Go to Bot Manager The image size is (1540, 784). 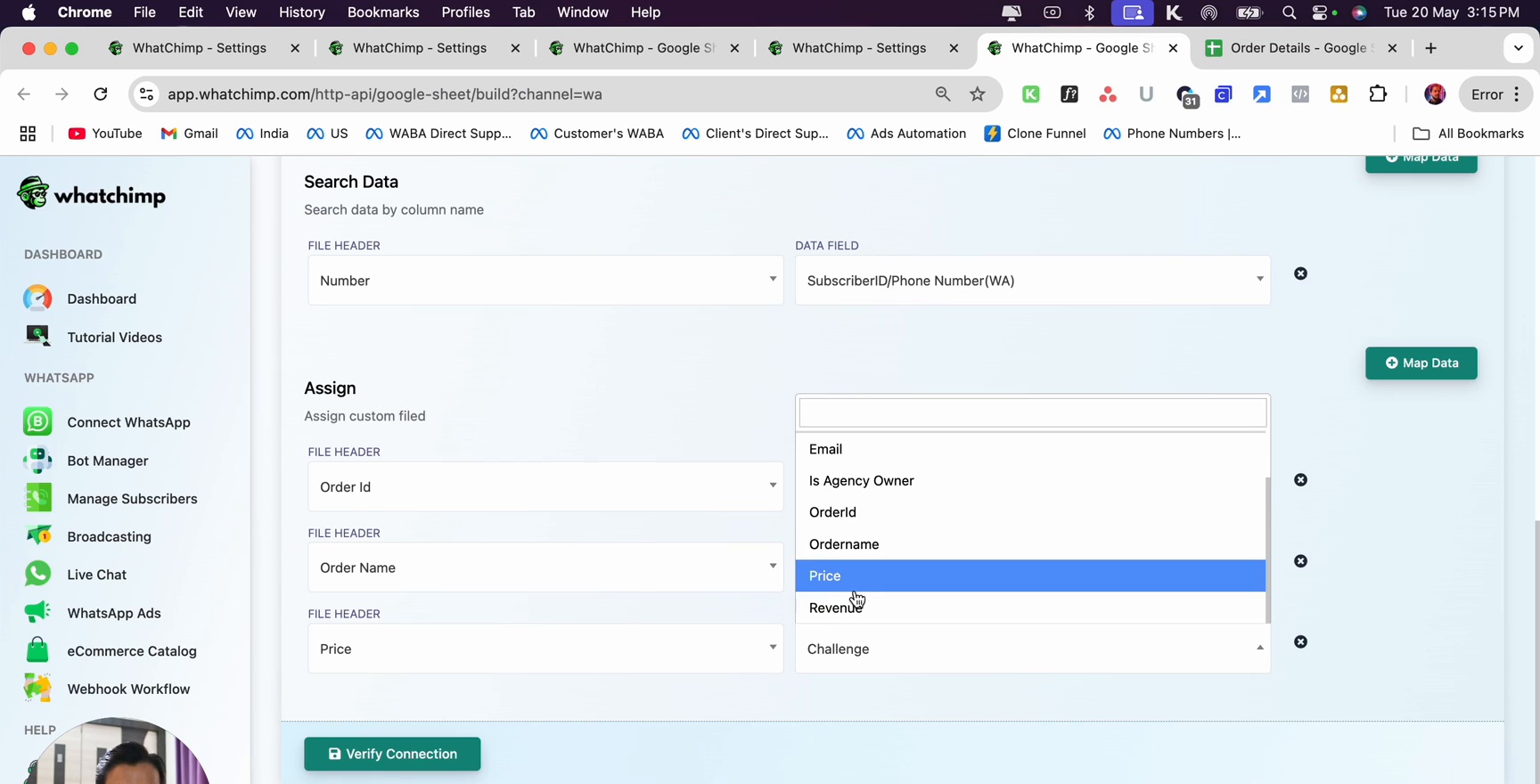click(86, 461)
